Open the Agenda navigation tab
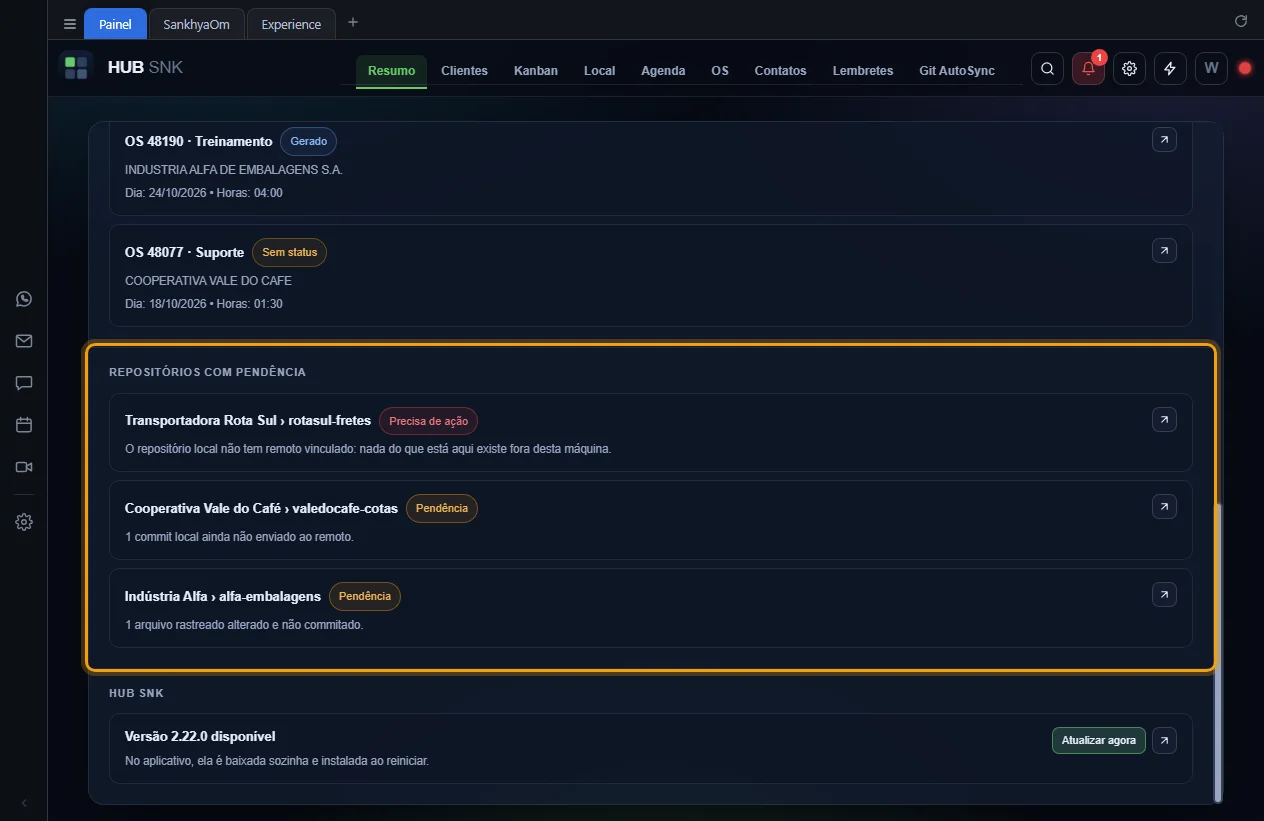 pyautogui.click(x=663, y=71)
